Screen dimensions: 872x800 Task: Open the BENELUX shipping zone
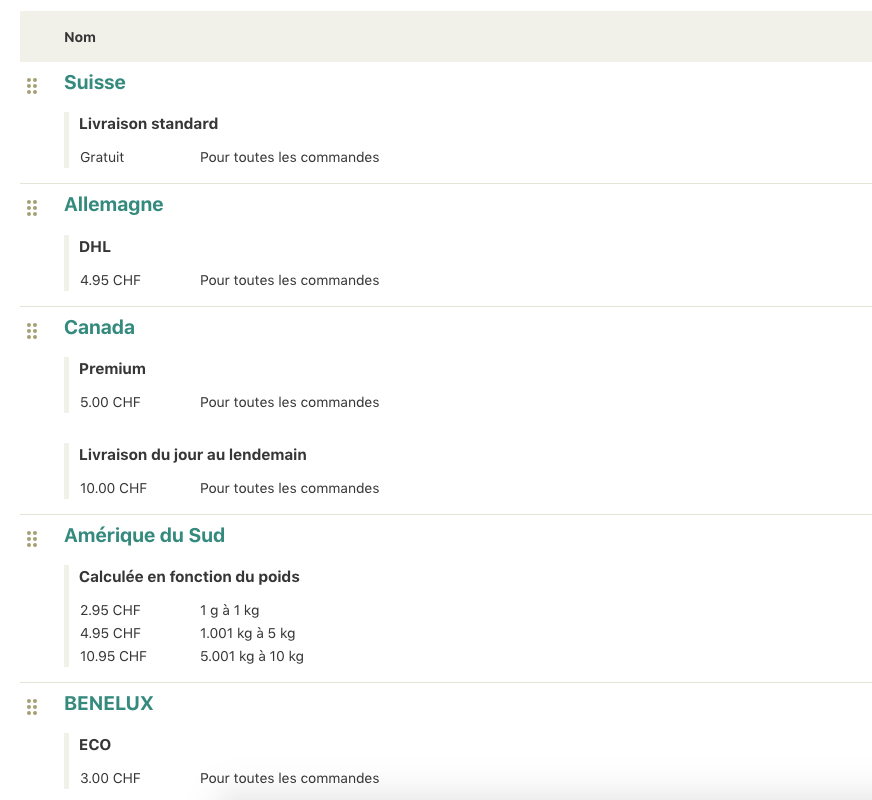tap(108, 703)
